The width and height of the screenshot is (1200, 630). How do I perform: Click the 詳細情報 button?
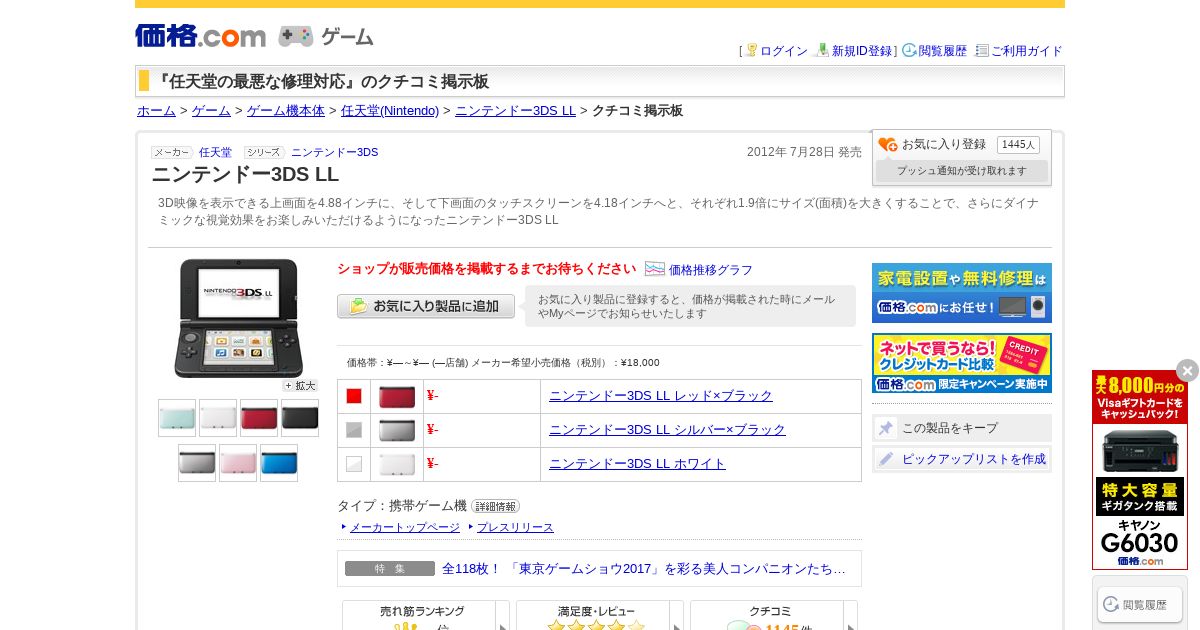pos(495,506)
